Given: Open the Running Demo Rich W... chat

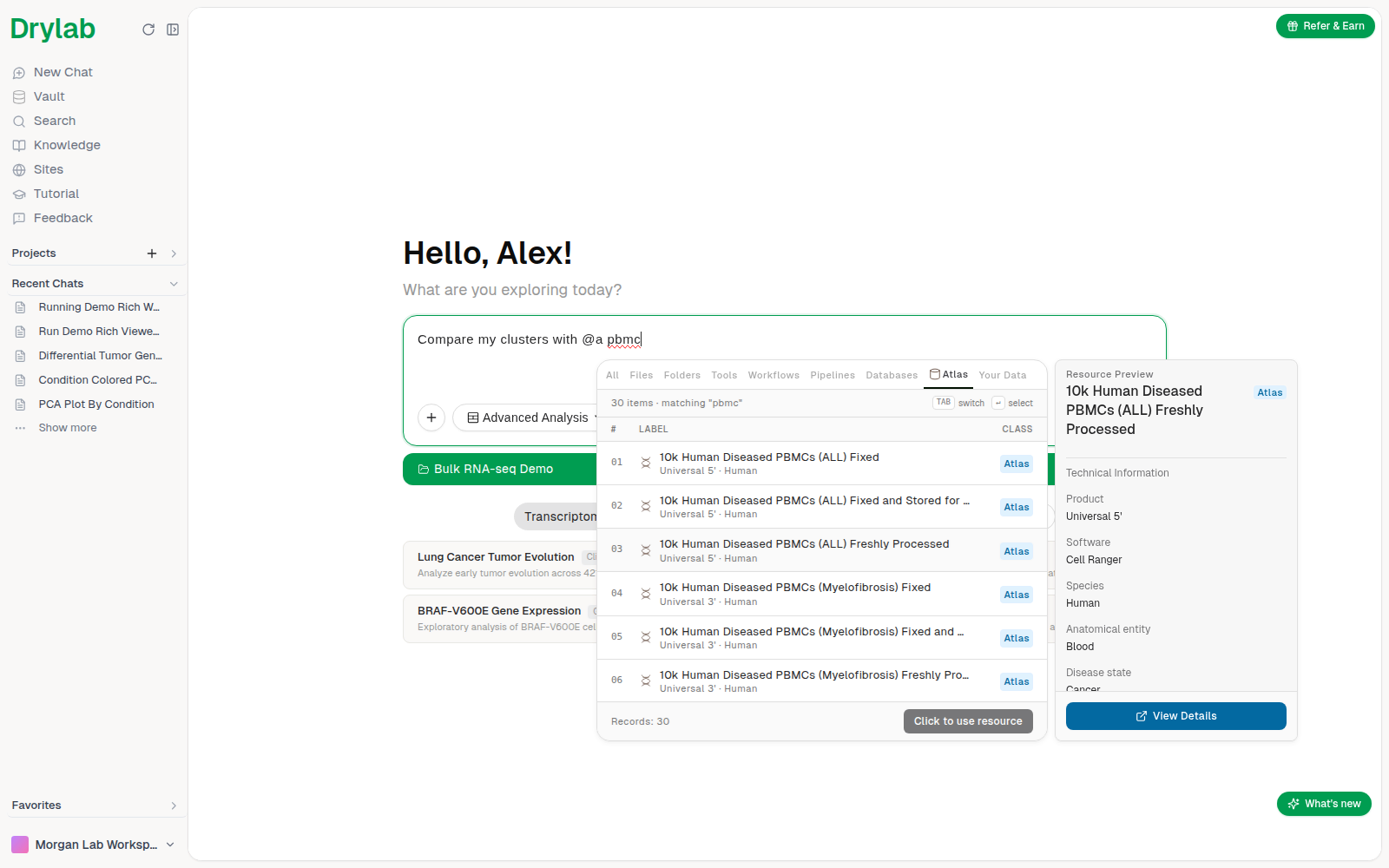Looking at the screenshot, I should (x=95, y=307).
